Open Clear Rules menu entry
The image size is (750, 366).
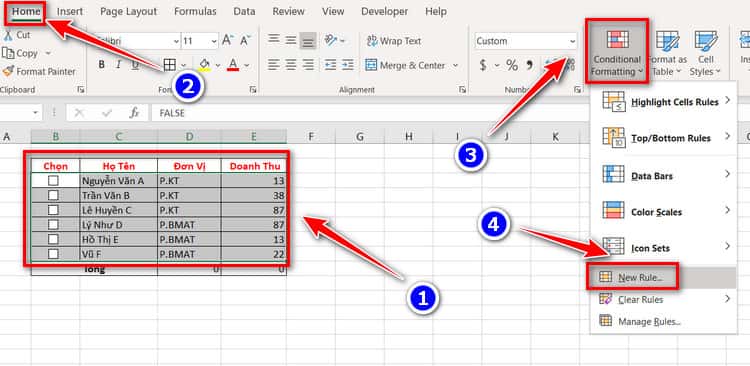pos(663,299)
